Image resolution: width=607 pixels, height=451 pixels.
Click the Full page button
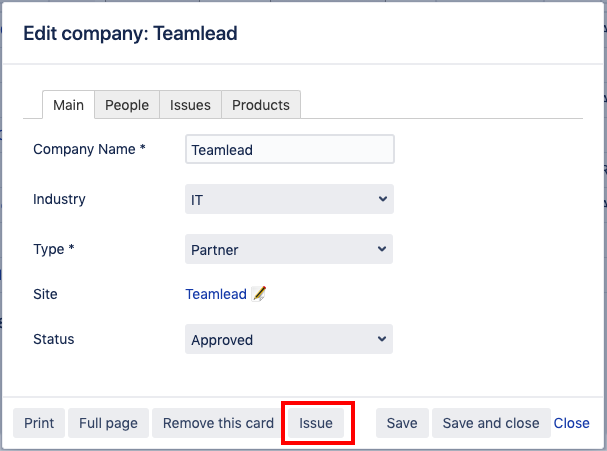tap(108, 423)
